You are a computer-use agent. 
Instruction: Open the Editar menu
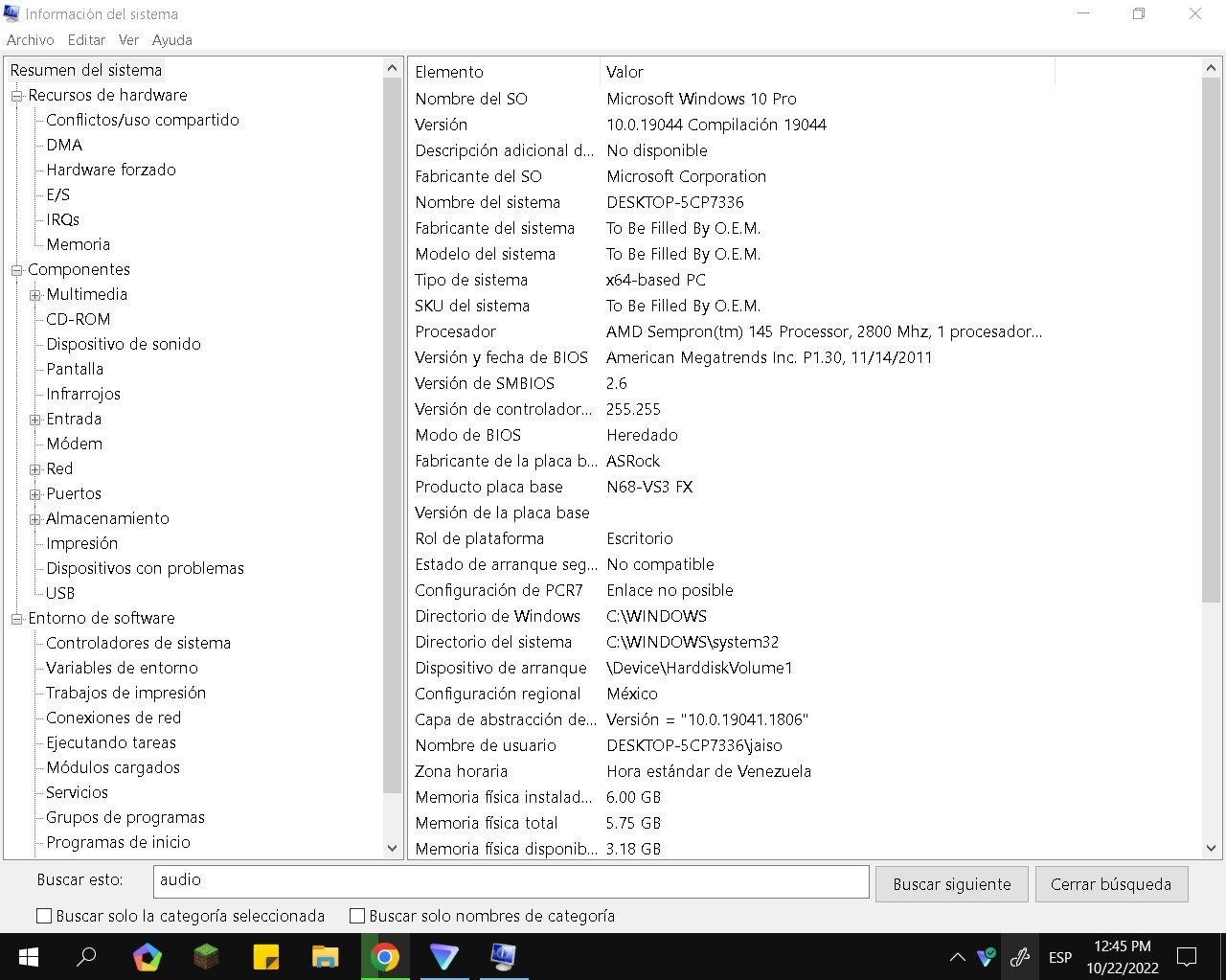tap(86, 40)
